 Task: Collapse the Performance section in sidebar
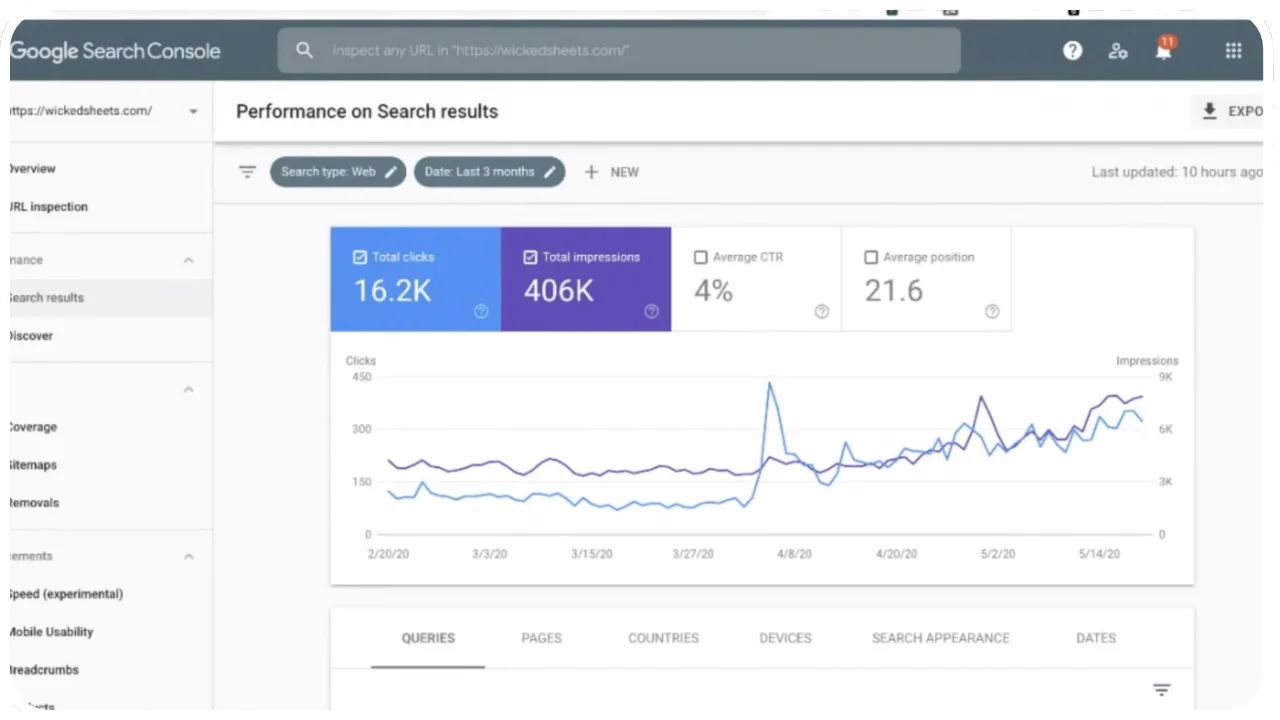click(x=188, y=260)
